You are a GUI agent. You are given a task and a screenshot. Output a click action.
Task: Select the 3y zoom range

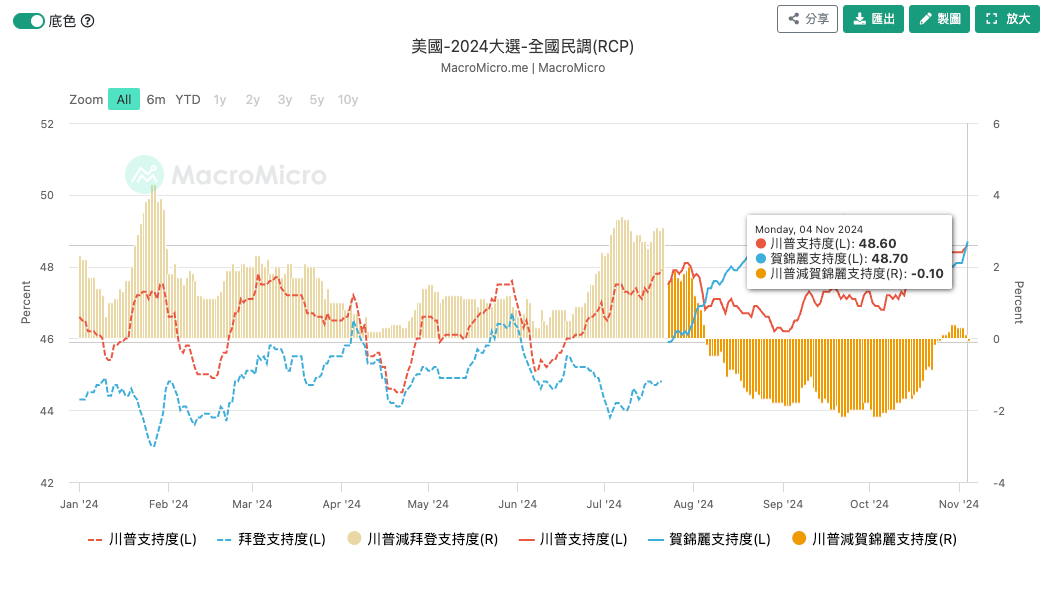(x=285, y=100)
